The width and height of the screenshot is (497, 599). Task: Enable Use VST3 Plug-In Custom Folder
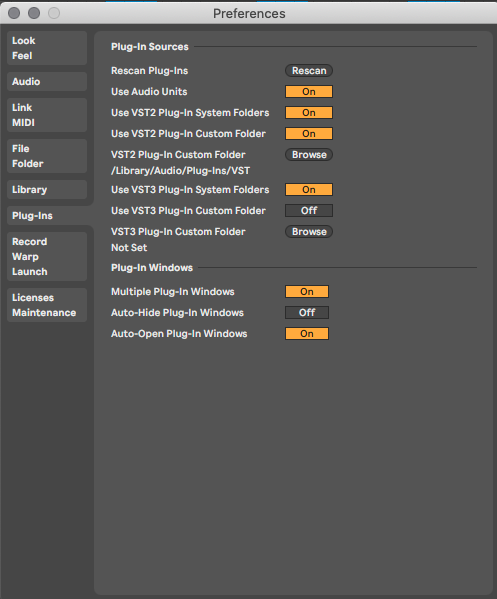[309, 210]
